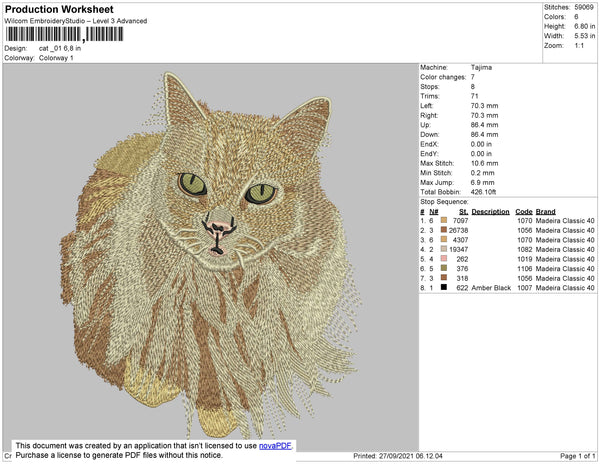Select the brown swatch beside 26738
Screen dimensions: 600x464
pos(444,230)
